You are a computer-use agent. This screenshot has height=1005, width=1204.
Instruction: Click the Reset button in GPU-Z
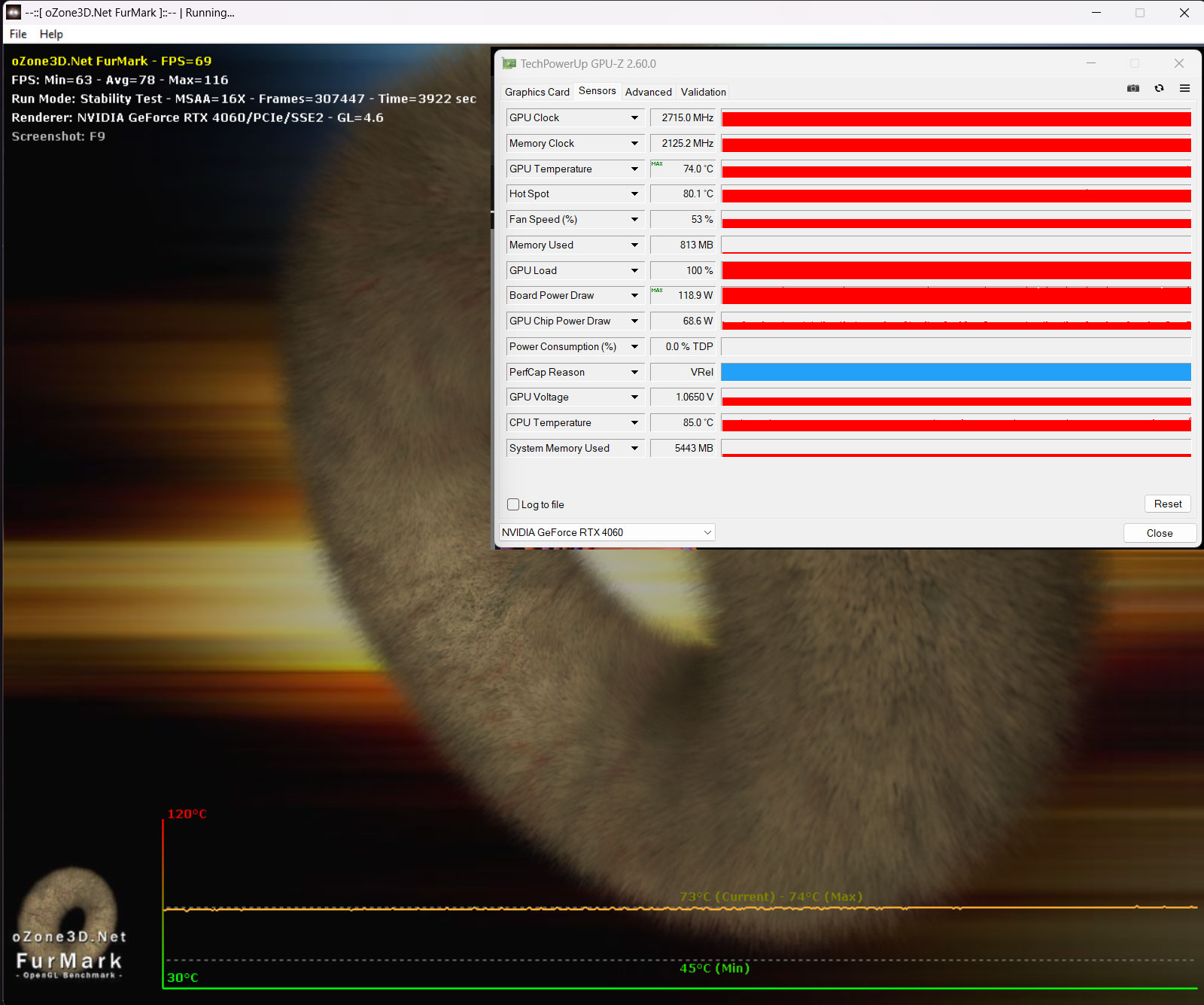[1168, 504]
